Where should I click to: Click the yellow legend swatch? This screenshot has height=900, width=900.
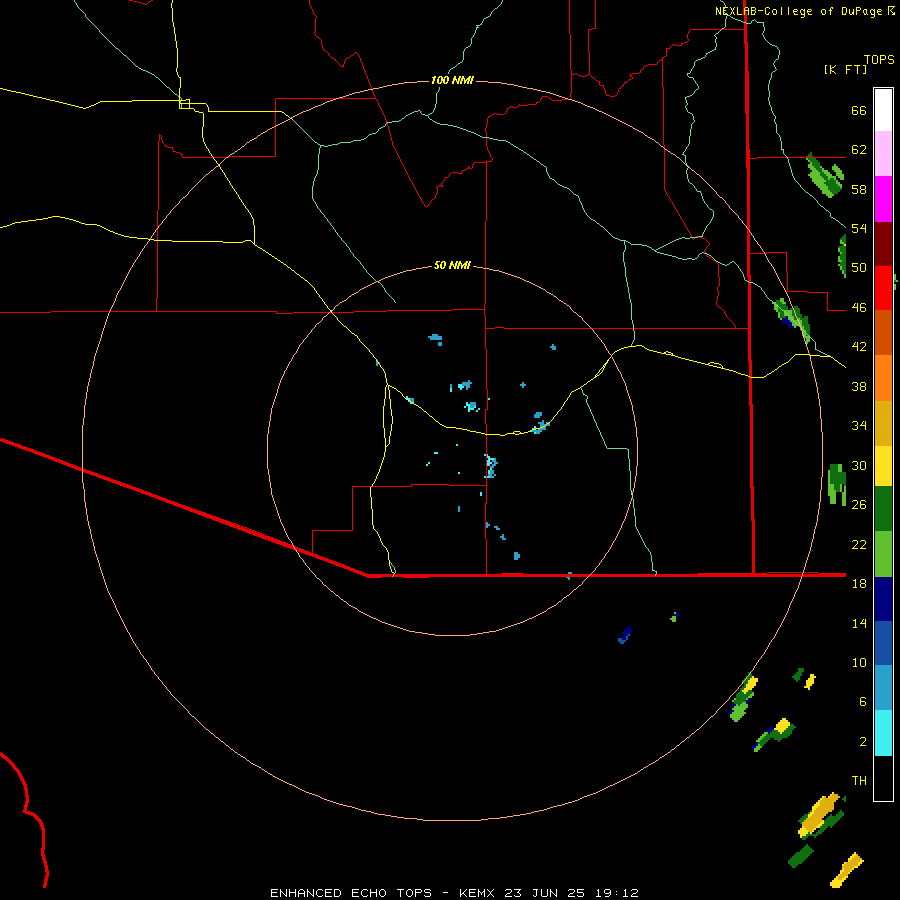tap(883, 466)
